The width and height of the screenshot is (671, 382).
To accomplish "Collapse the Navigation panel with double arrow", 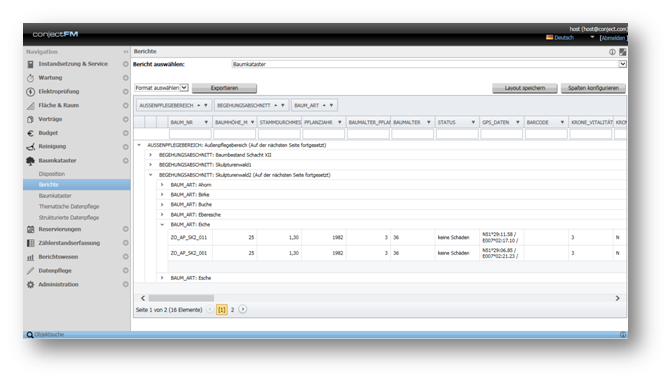I will (x=126, y=52).
